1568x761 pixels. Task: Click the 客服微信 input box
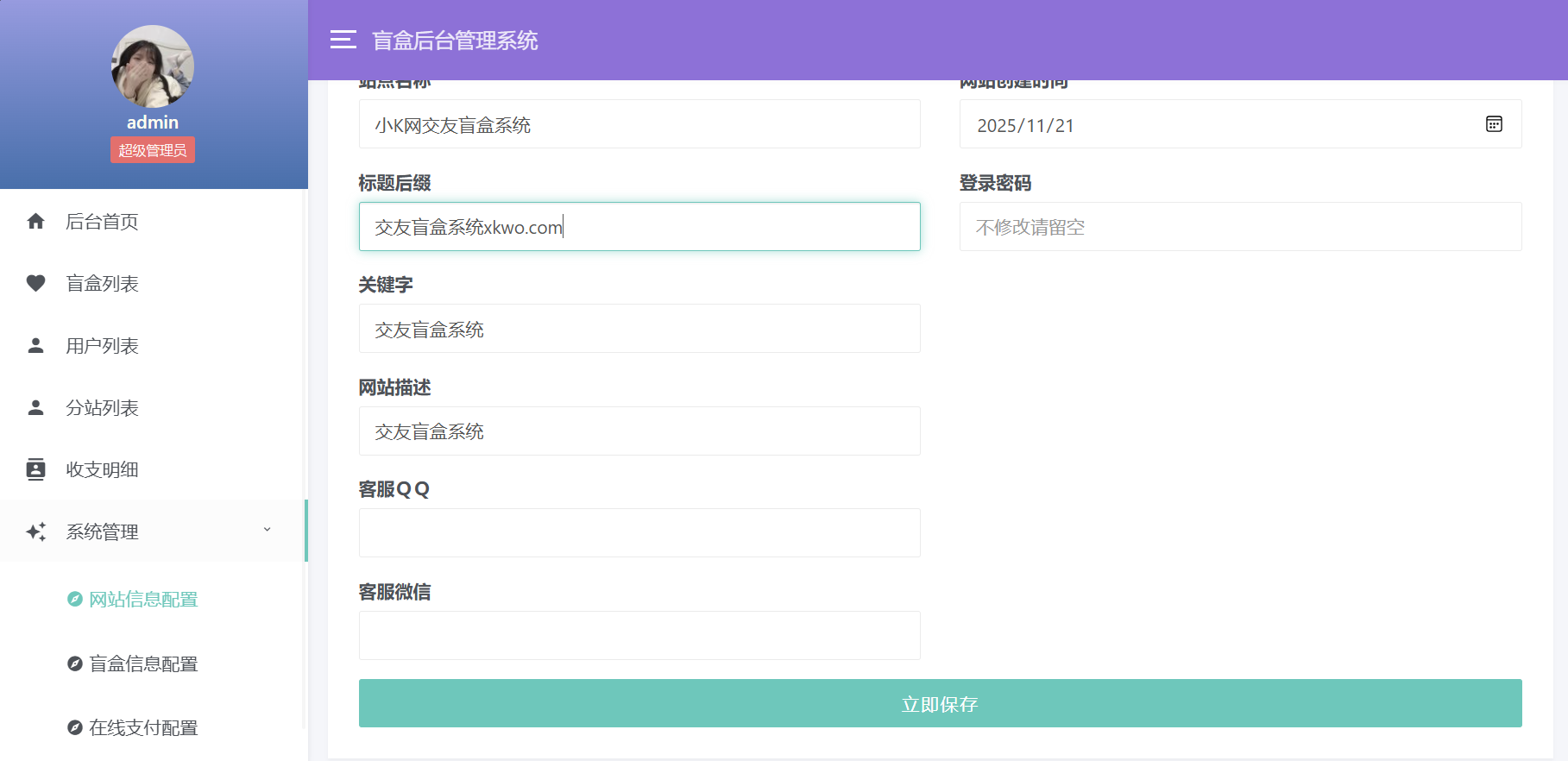coord(639,636)
